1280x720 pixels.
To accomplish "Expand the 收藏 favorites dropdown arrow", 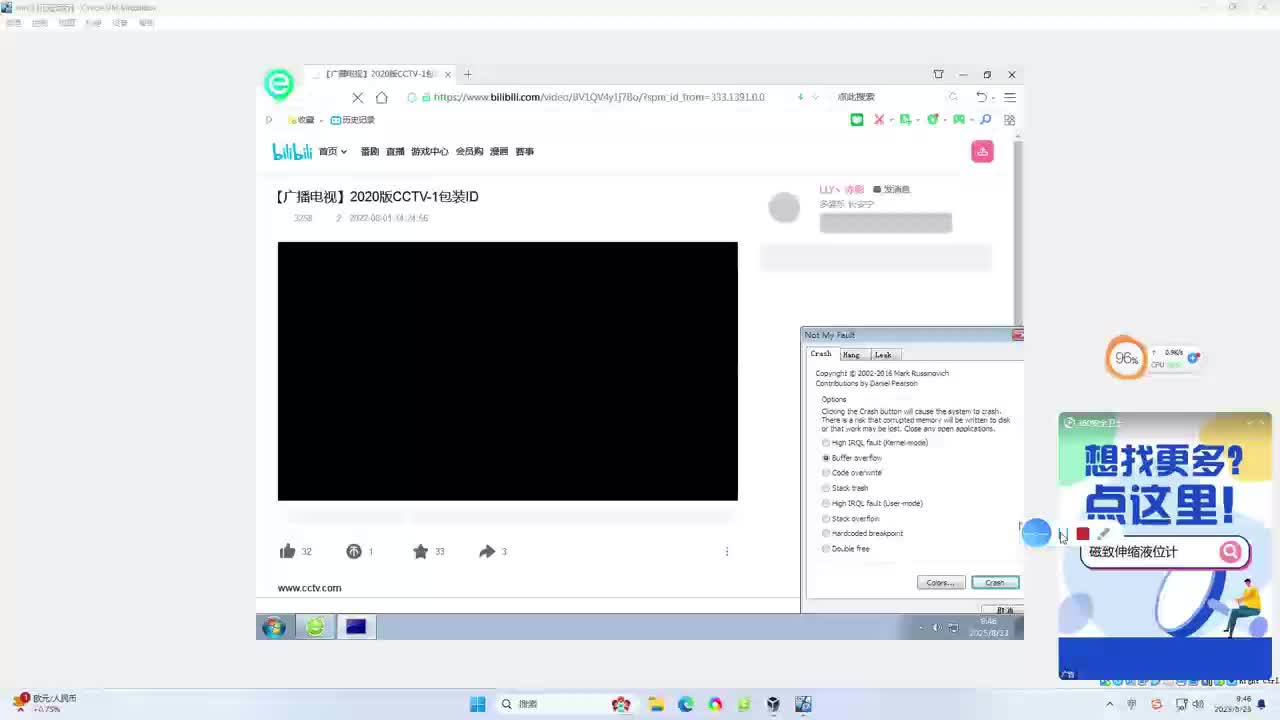I will click(321, 120).
